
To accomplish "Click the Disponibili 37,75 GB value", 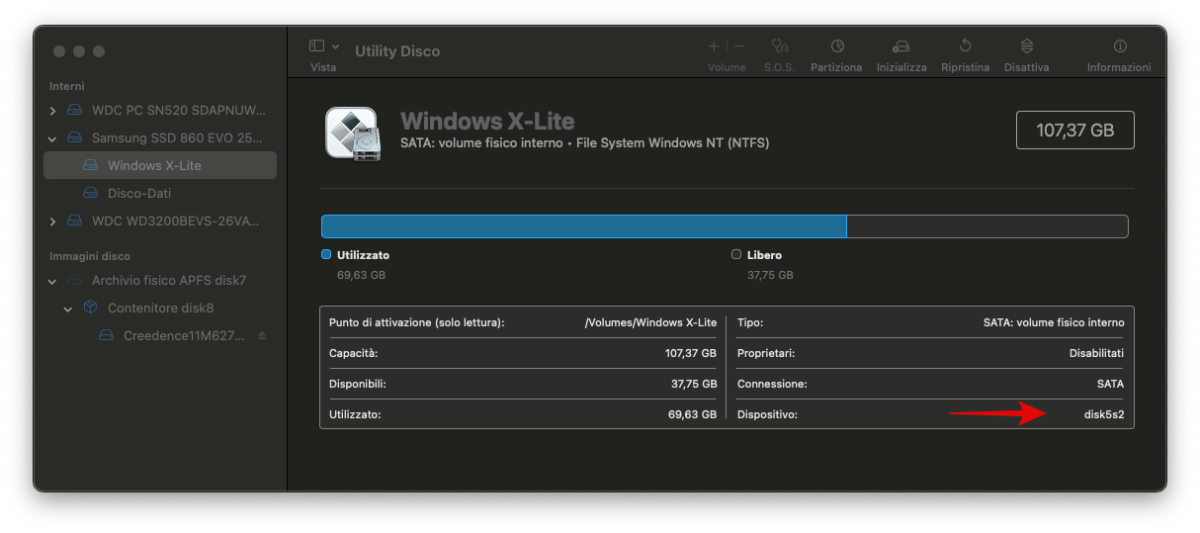I will coord(694,384).
